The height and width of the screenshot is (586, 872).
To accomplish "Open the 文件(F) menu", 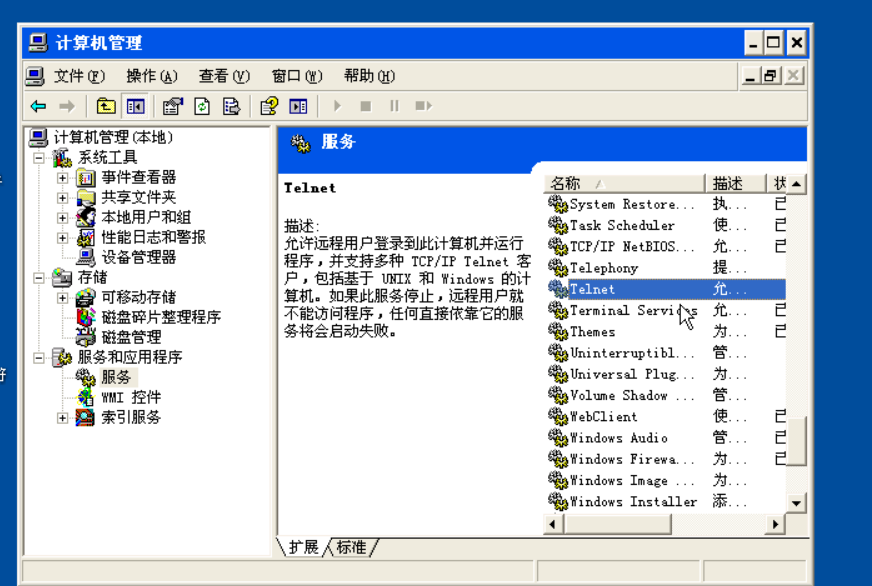I will [79, 76].
